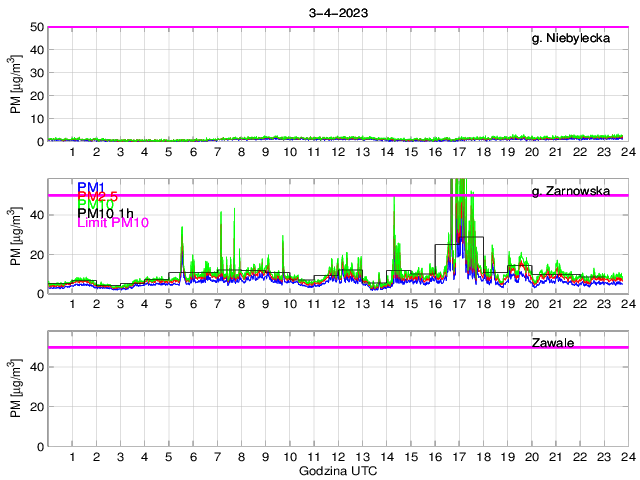Click the tall green peak near hour 17
Viewport: 640px width, 480px height.
(459, 200)
